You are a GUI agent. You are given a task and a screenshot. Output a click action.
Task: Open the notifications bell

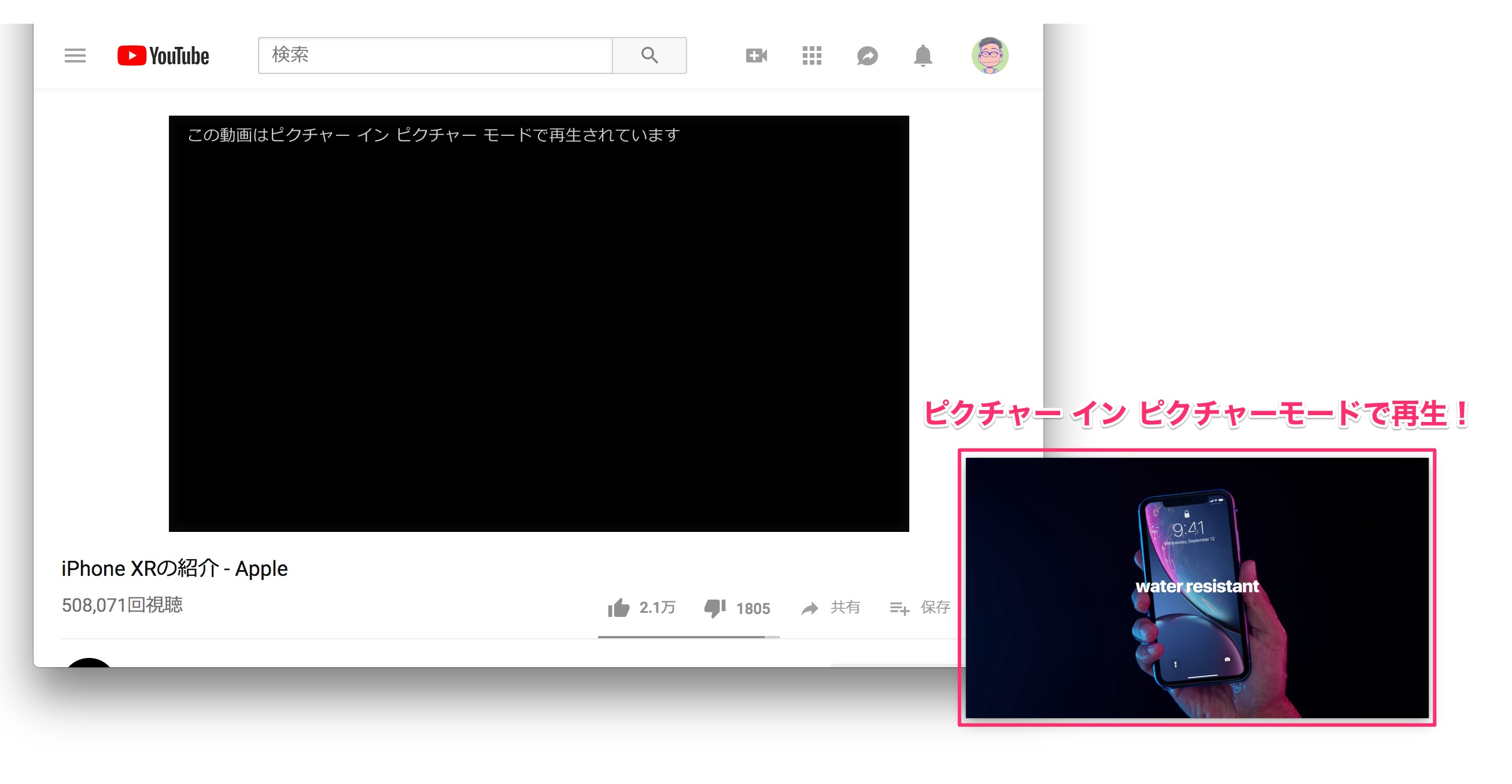(x=923, y=56)
